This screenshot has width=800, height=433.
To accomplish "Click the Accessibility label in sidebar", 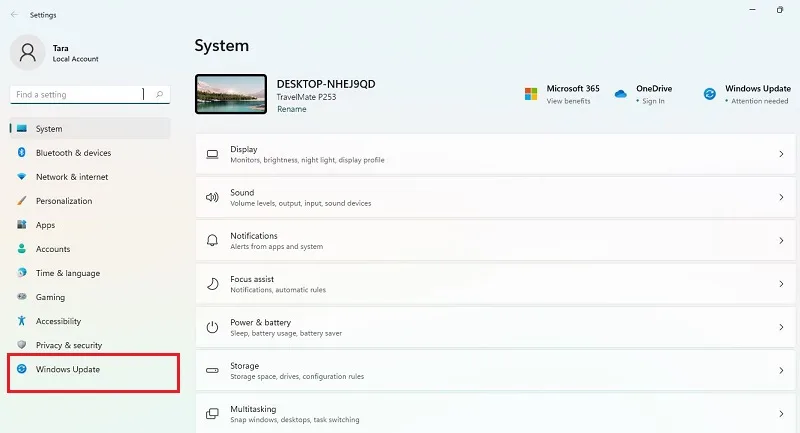I will click(x=58, y=321).
